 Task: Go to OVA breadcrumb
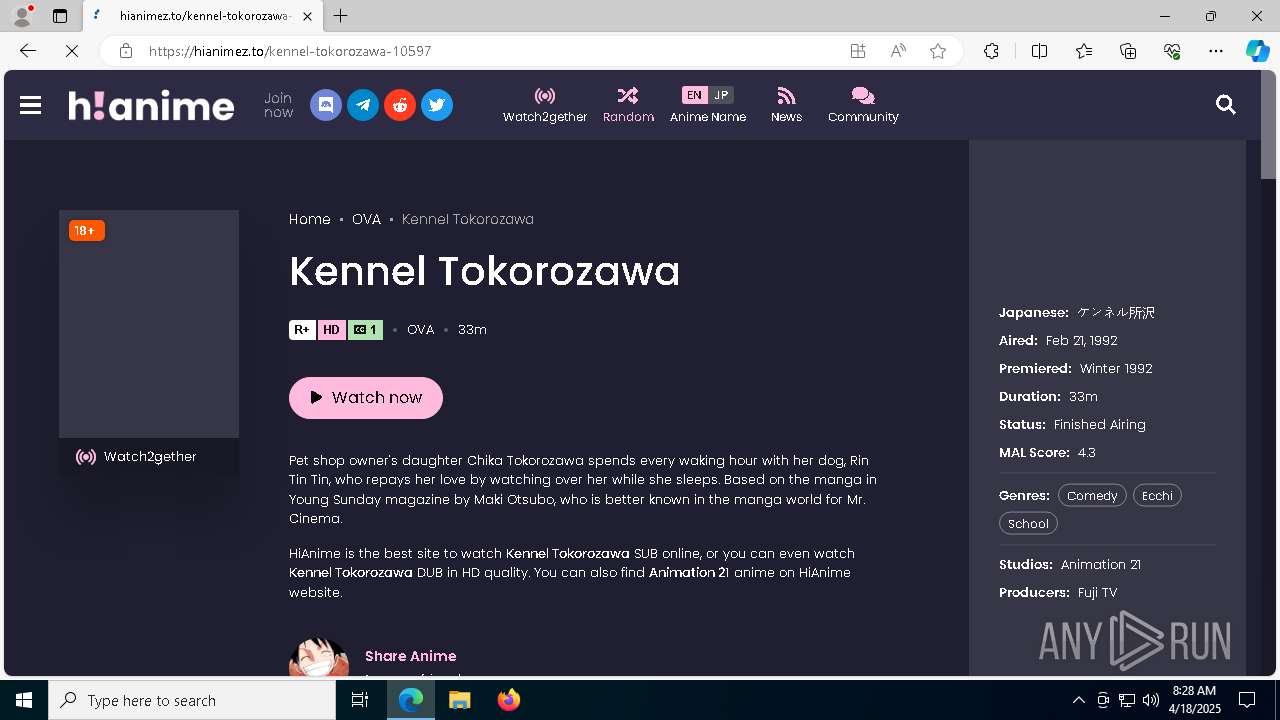click(366, 219)
